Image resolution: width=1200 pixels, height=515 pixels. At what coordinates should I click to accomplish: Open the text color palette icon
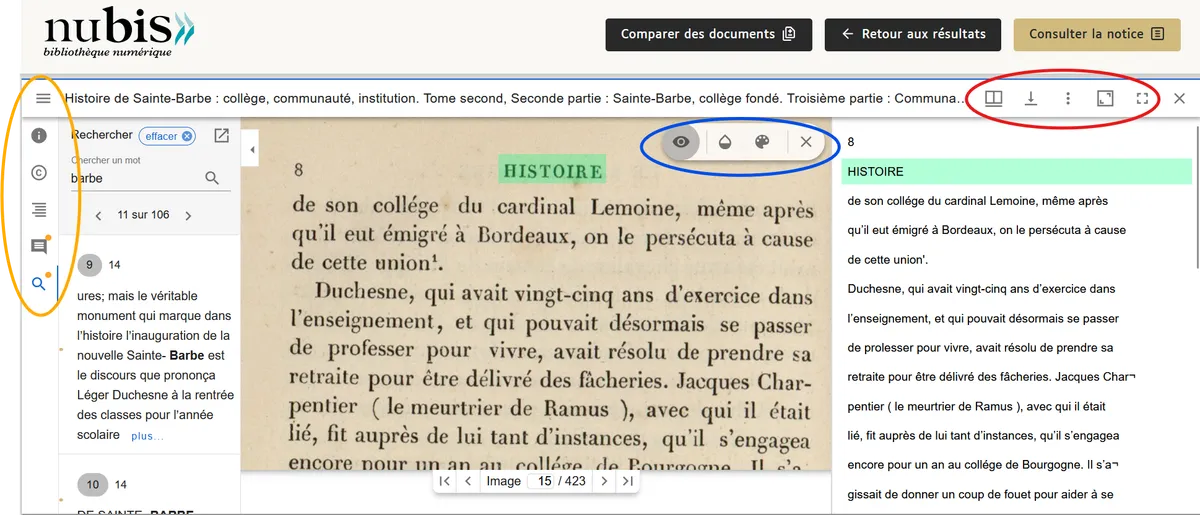(x=762, y=142)
